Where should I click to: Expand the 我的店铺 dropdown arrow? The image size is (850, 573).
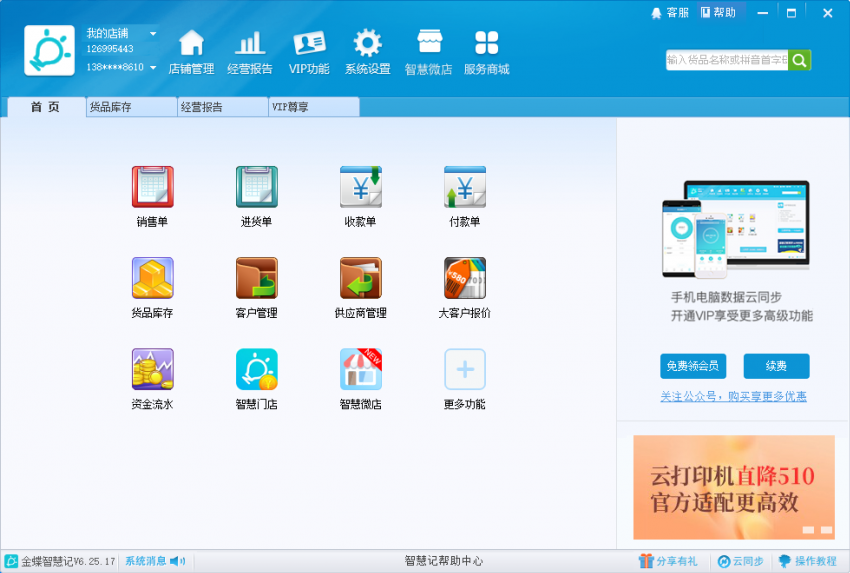point(153,34)
